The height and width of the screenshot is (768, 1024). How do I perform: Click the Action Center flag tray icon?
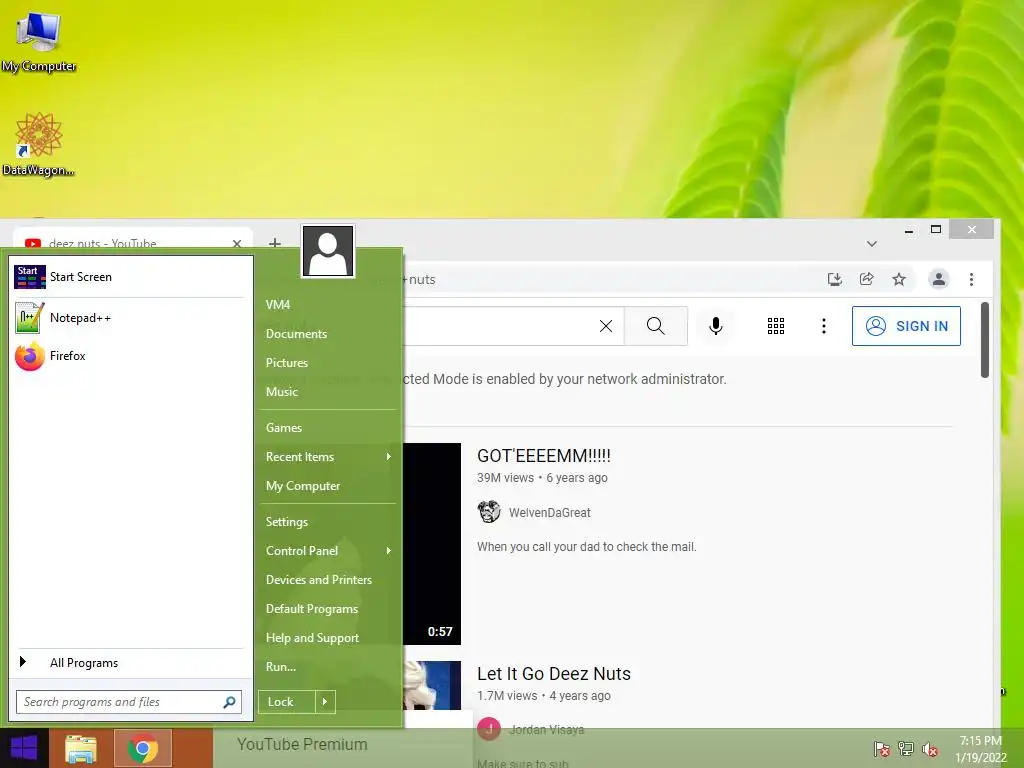882,749
